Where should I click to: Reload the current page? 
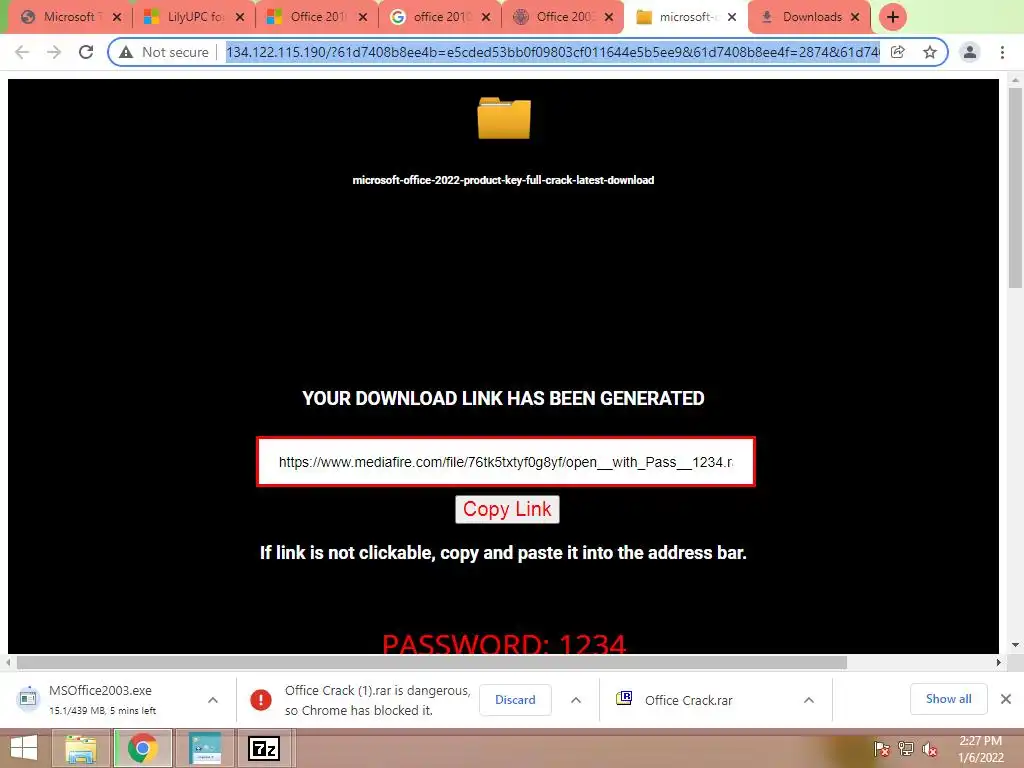click(86, 52)
